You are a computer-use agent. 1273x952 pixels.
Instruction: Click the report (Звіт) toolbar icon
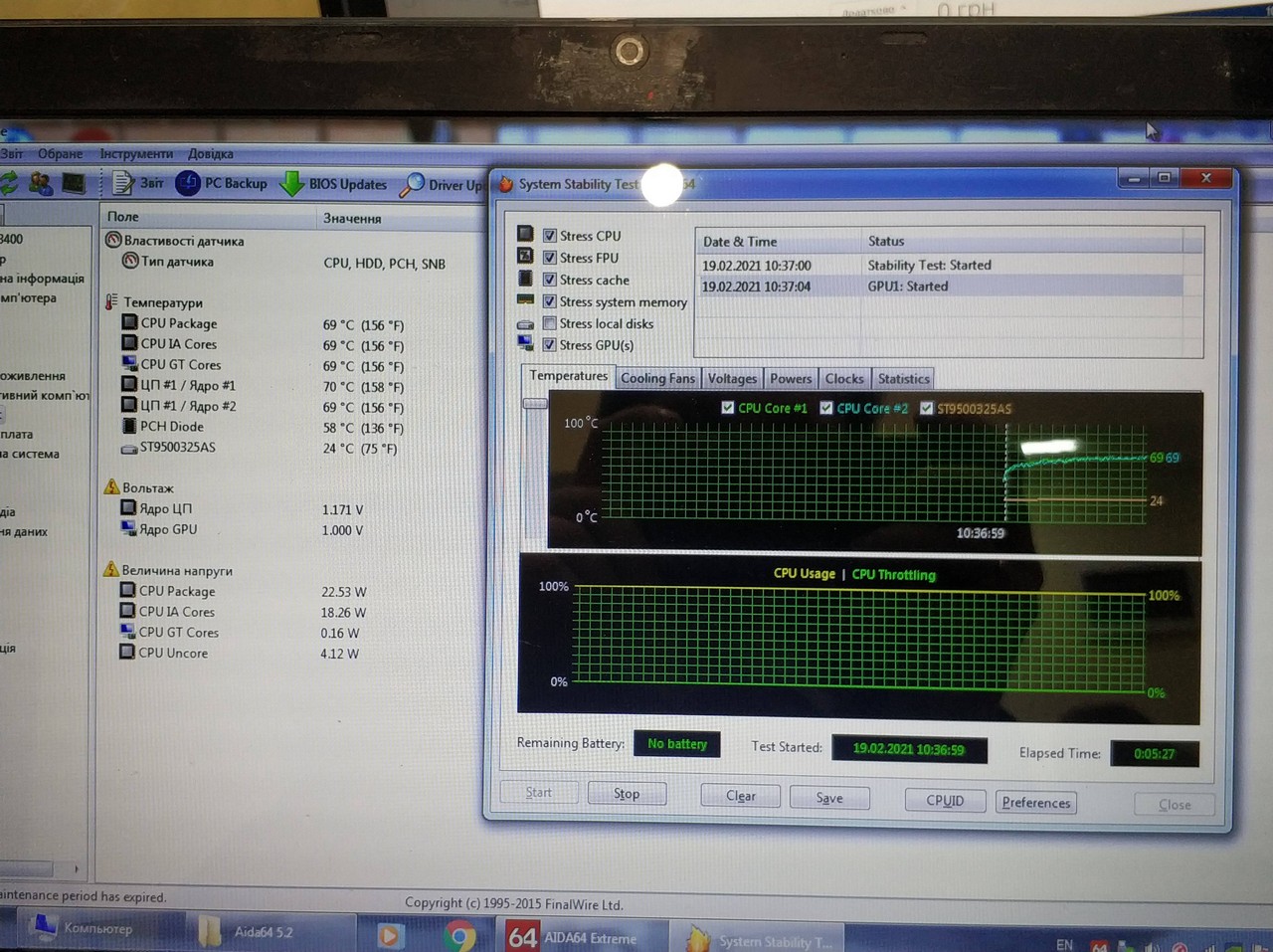coord(123,183)
